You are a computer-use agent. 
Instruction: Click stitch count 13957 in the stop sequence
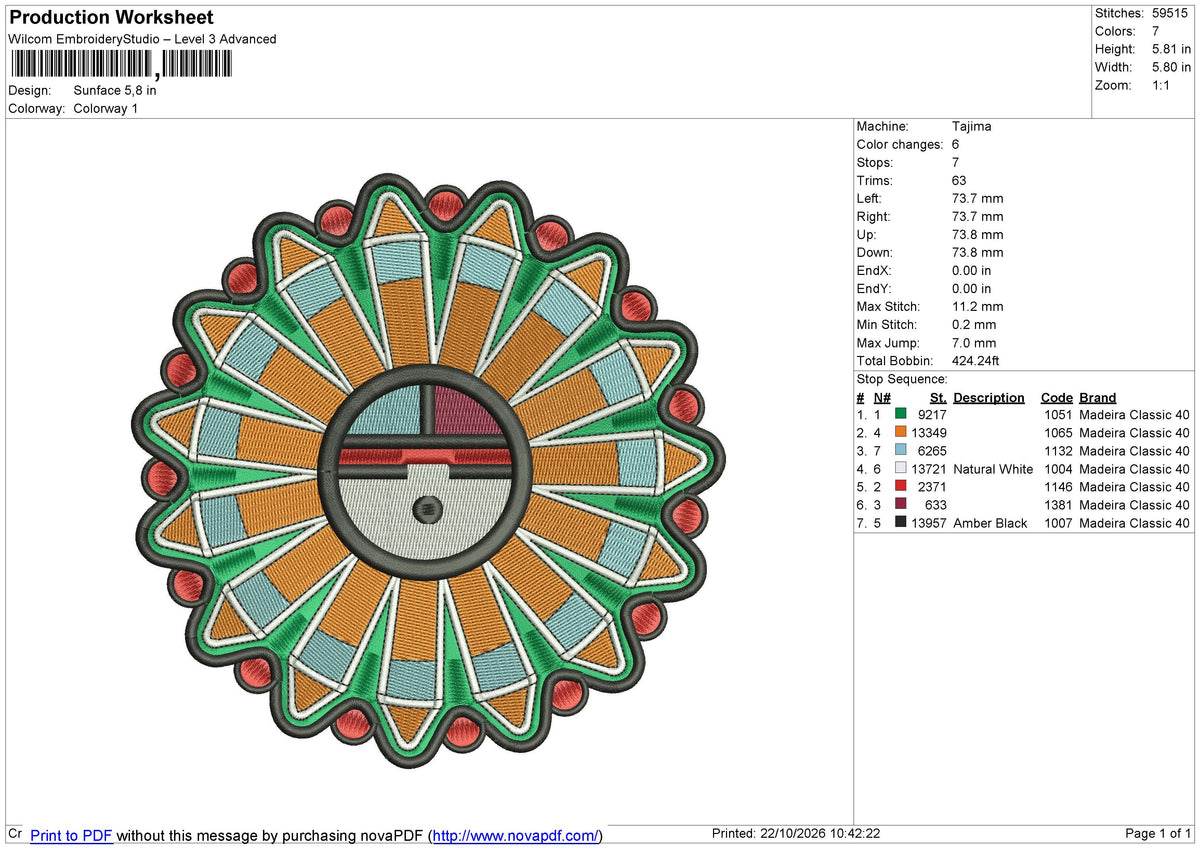[930, 523]
